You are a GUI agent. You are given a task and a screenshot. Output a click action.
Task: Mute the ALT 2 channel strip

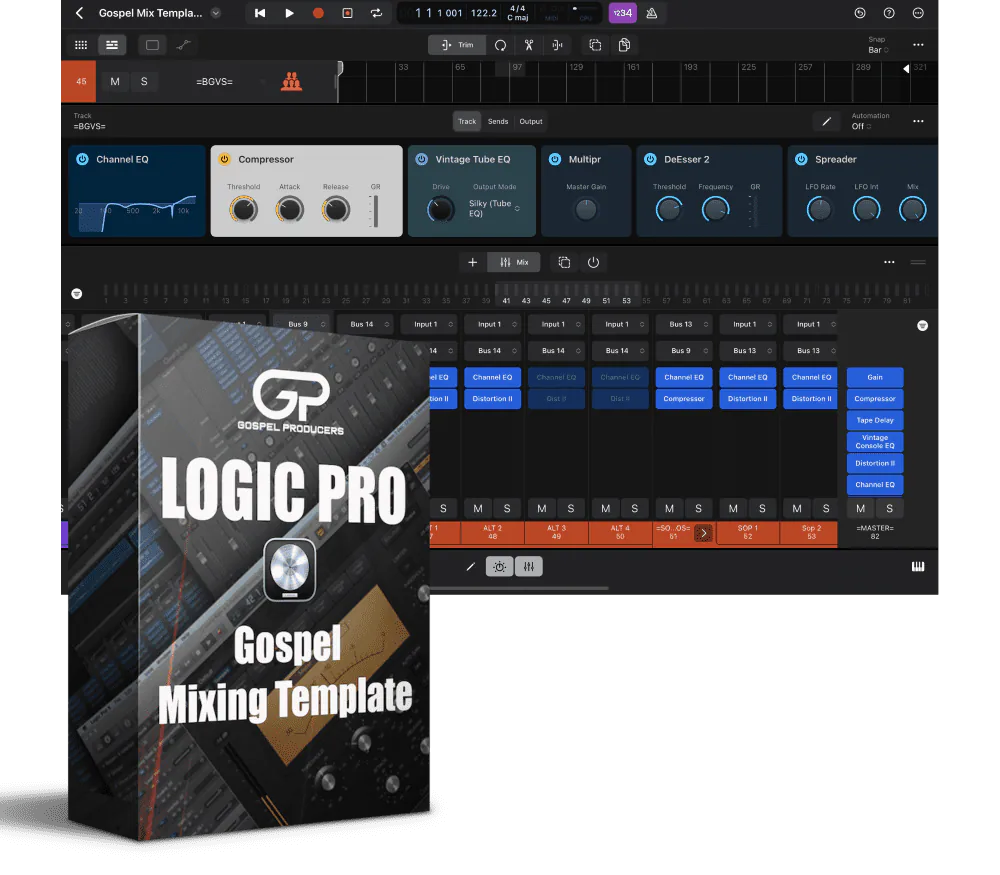pos(478,508)
